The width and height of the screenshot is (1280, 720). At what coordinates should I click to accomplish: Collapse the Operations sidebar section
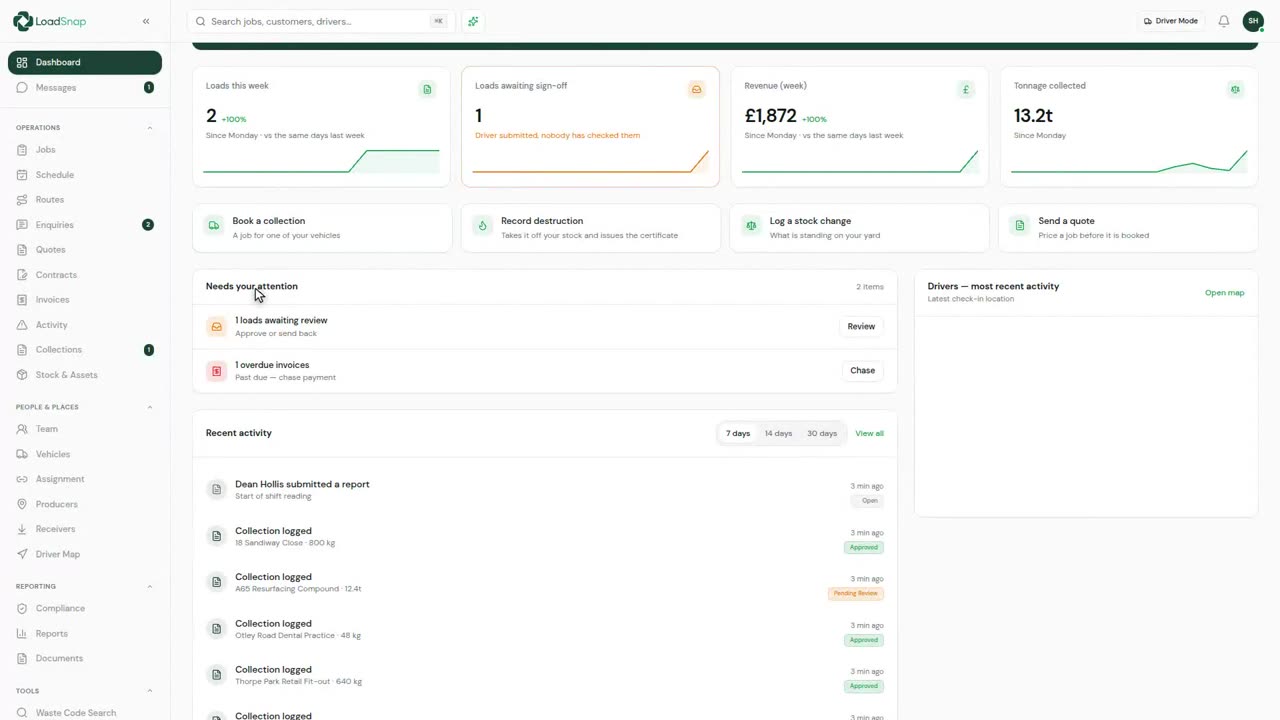150,128
